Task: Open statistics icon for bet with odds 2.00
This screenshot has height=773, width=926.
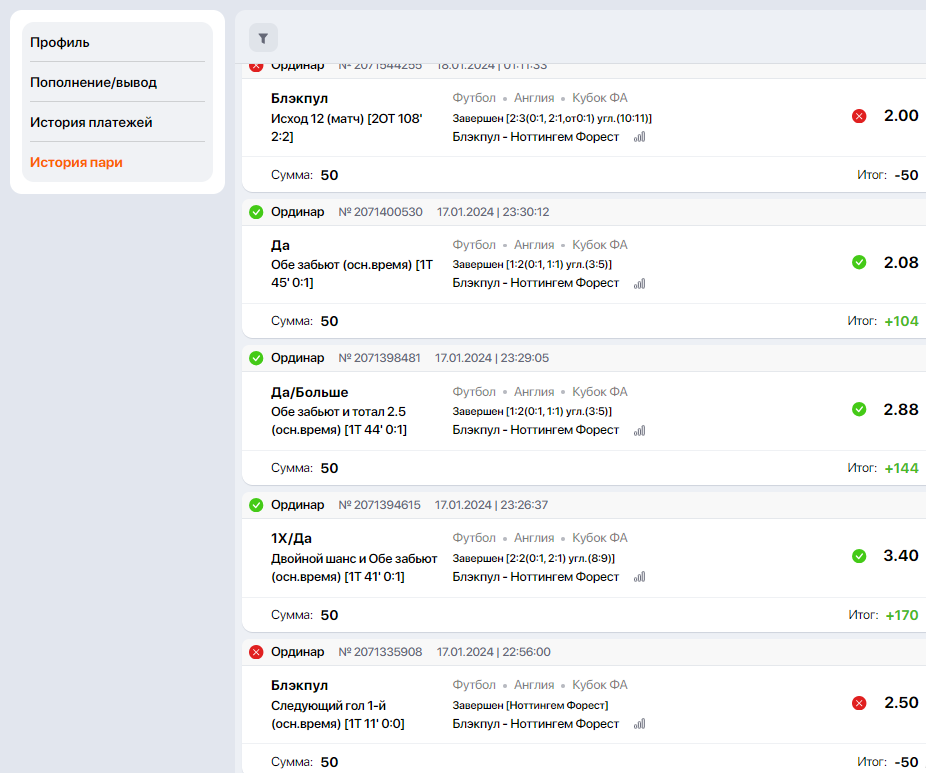Action: point(640,137)
